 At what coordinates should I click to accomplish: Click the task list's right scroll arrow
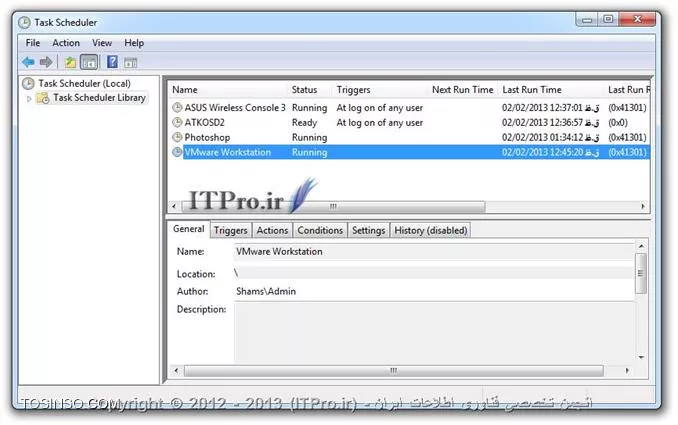click(643, 206)
